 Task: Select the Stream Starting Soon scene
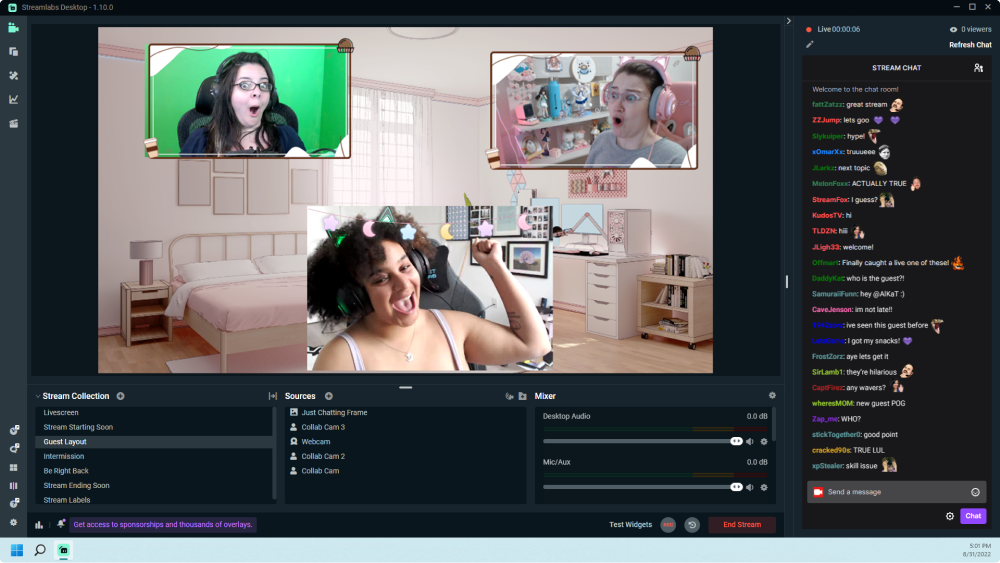pos(154,427)
